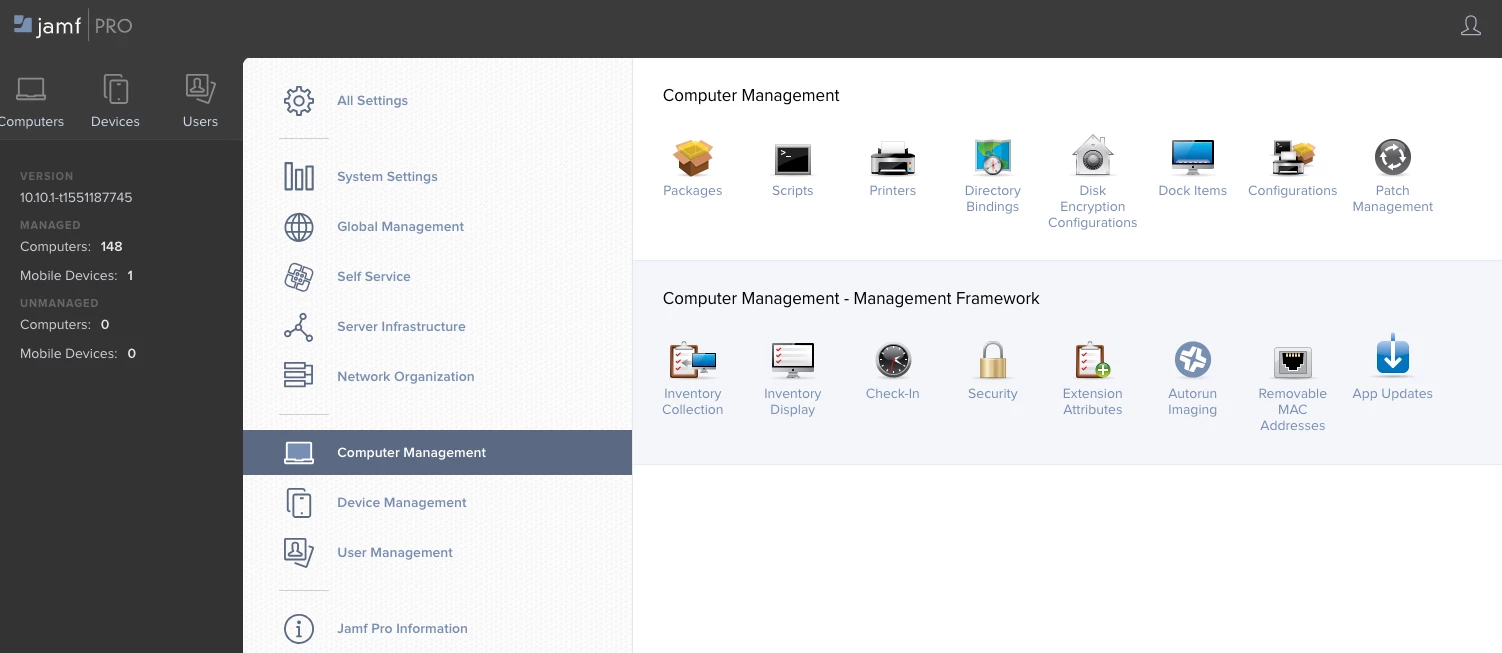Viewport: 1502px width, 653px height.
Task: Open the Autorun Imaging icon
Action: pos(1192,360)
